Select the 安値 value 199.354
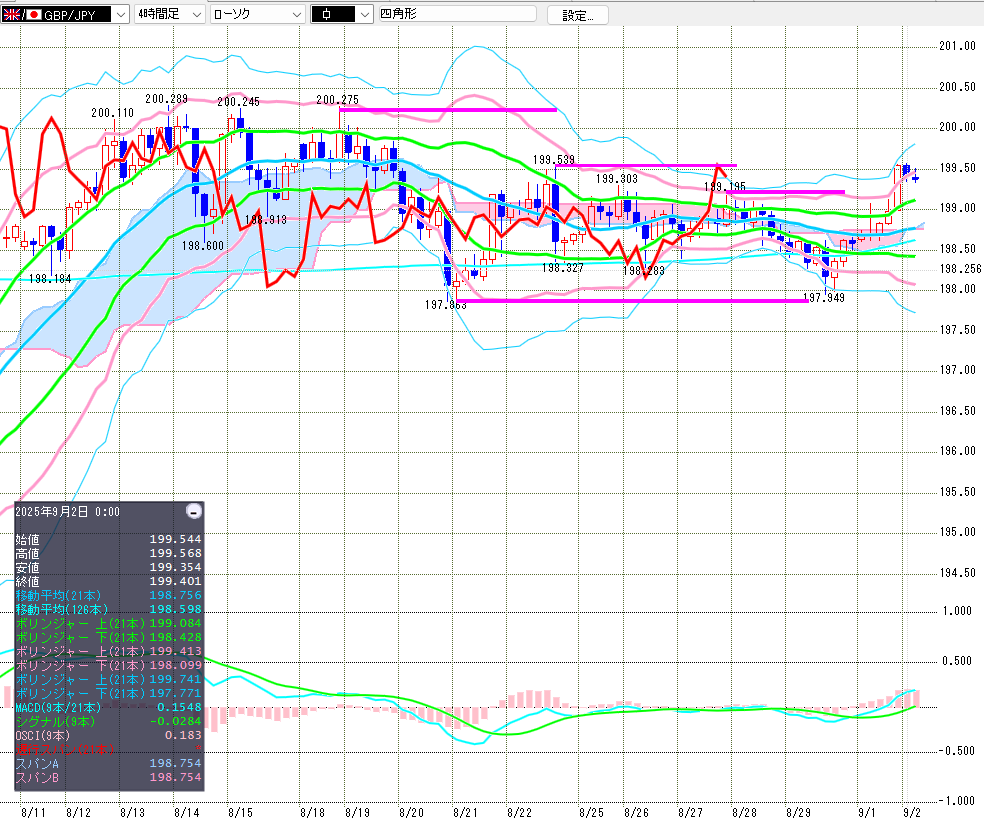This screenshot has width=984, height=823. [175, 567]
